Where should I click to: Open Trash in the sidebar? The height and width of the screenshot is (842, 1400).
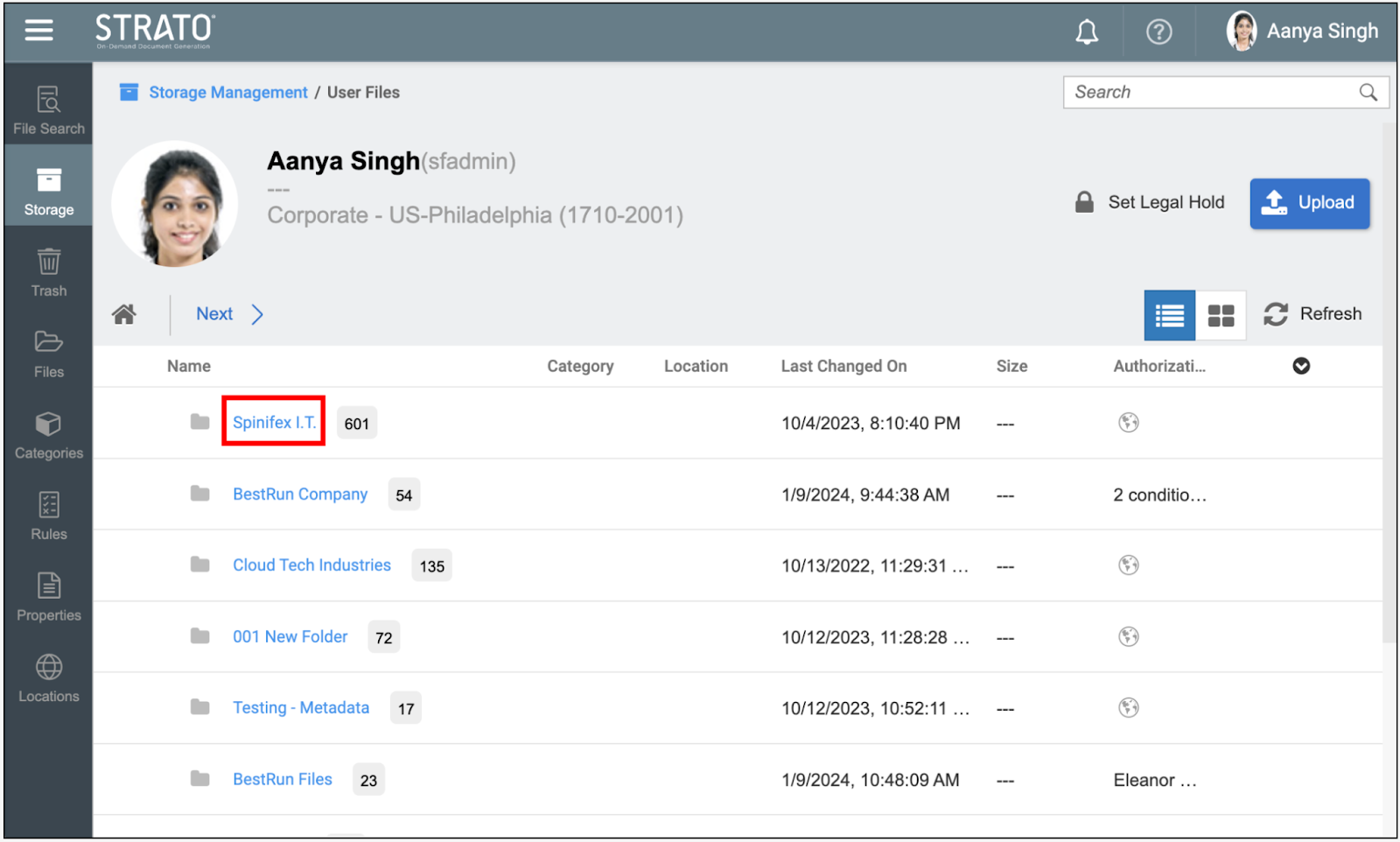[x=49, y=272]
